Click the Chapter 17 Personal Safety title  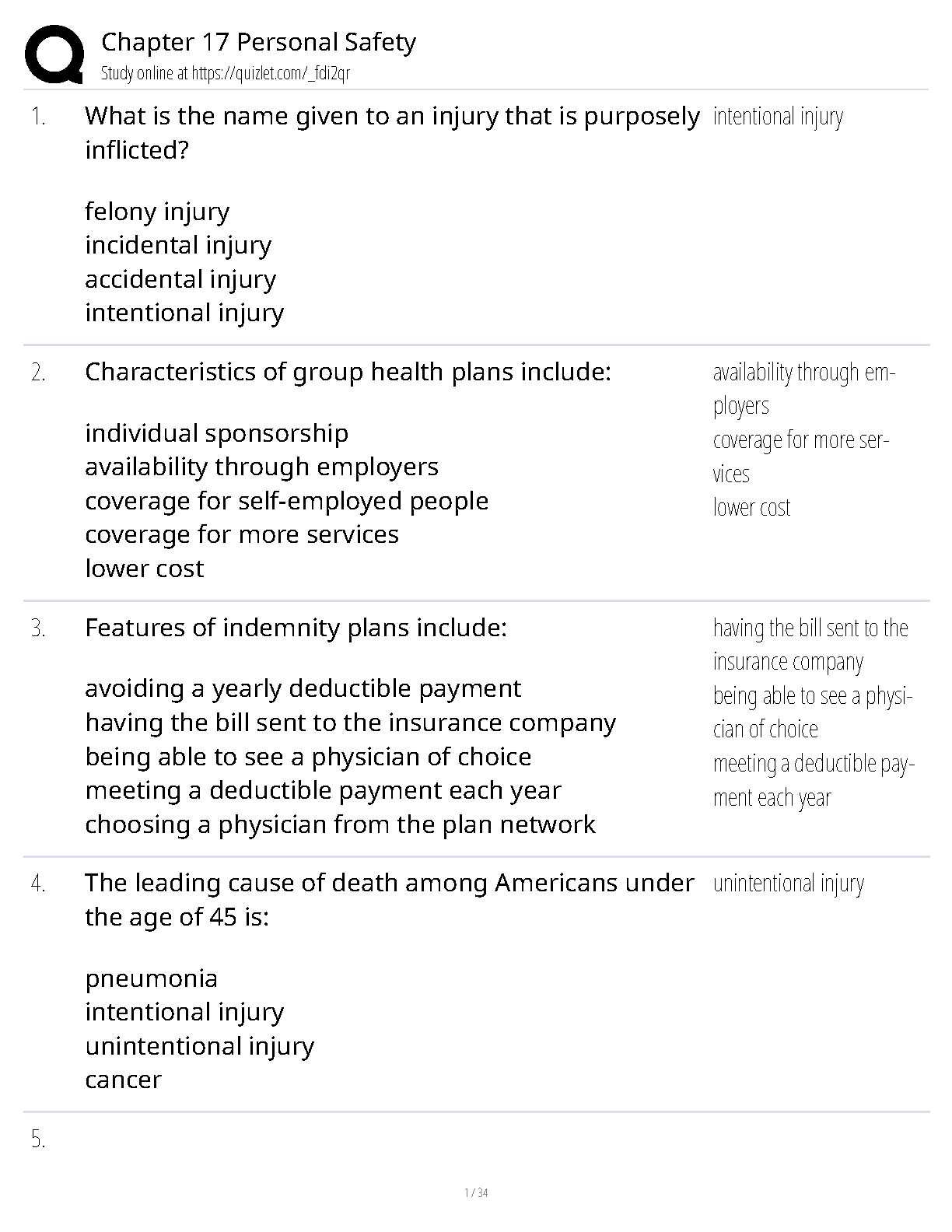pos(258,42)
